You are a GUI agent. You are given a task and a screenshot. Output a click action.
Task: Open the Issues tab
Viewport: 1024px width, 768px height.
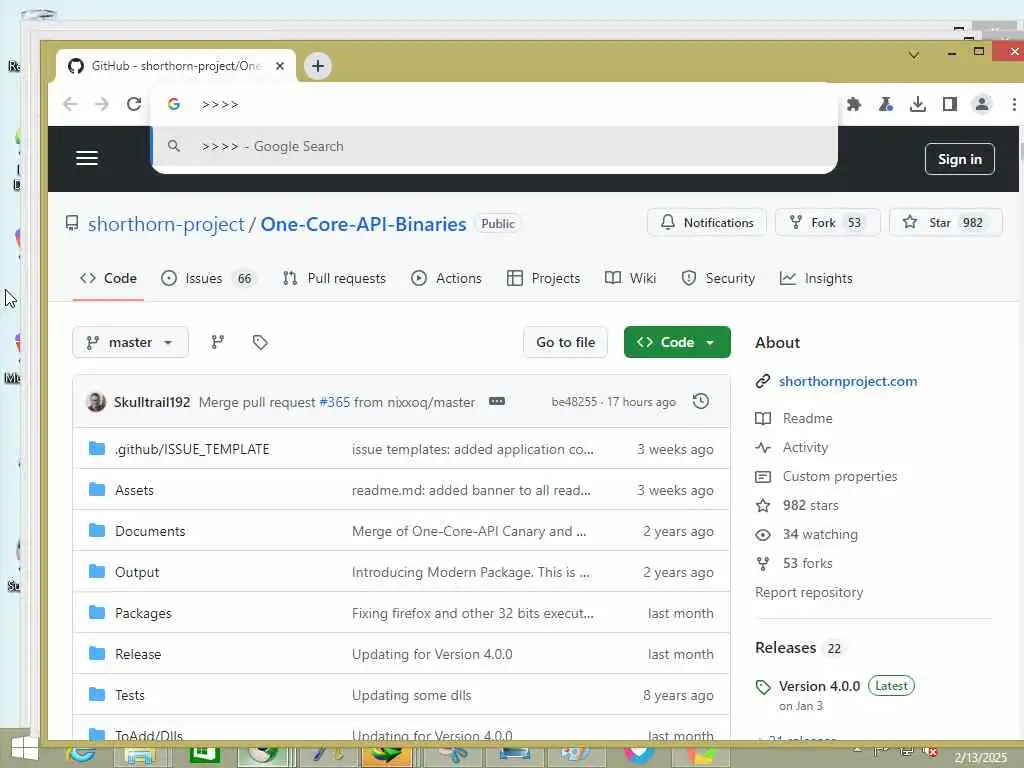point(208,278)
